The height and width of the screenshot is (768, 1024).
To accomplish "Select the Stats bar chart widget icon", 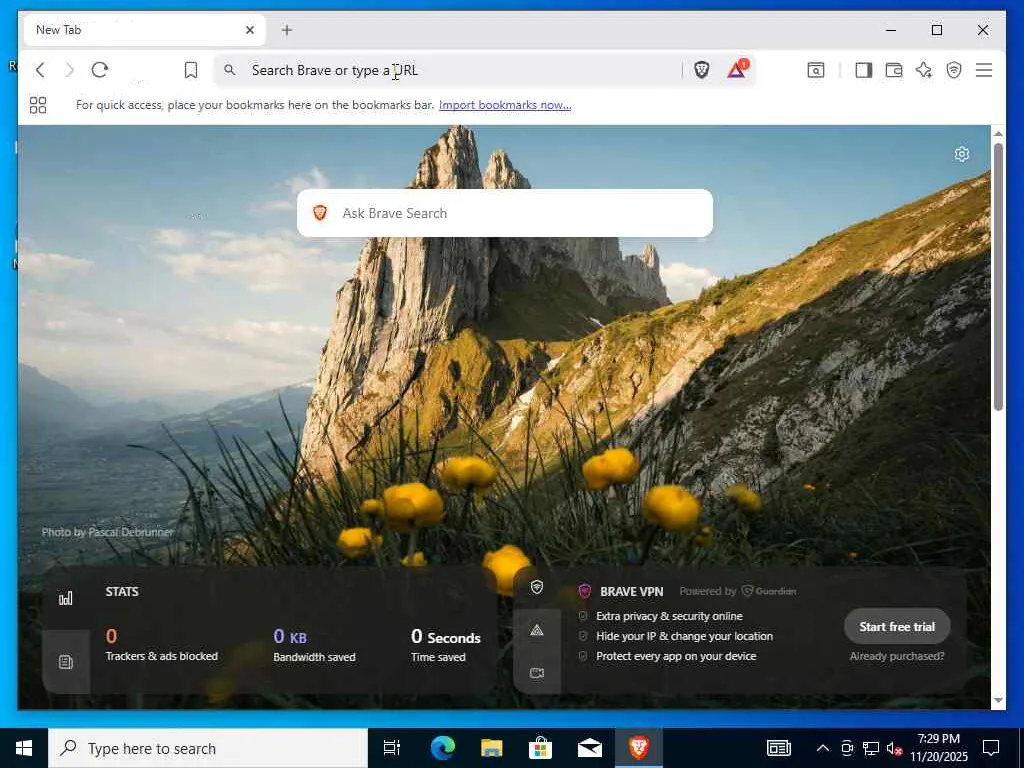I will 65,598.
